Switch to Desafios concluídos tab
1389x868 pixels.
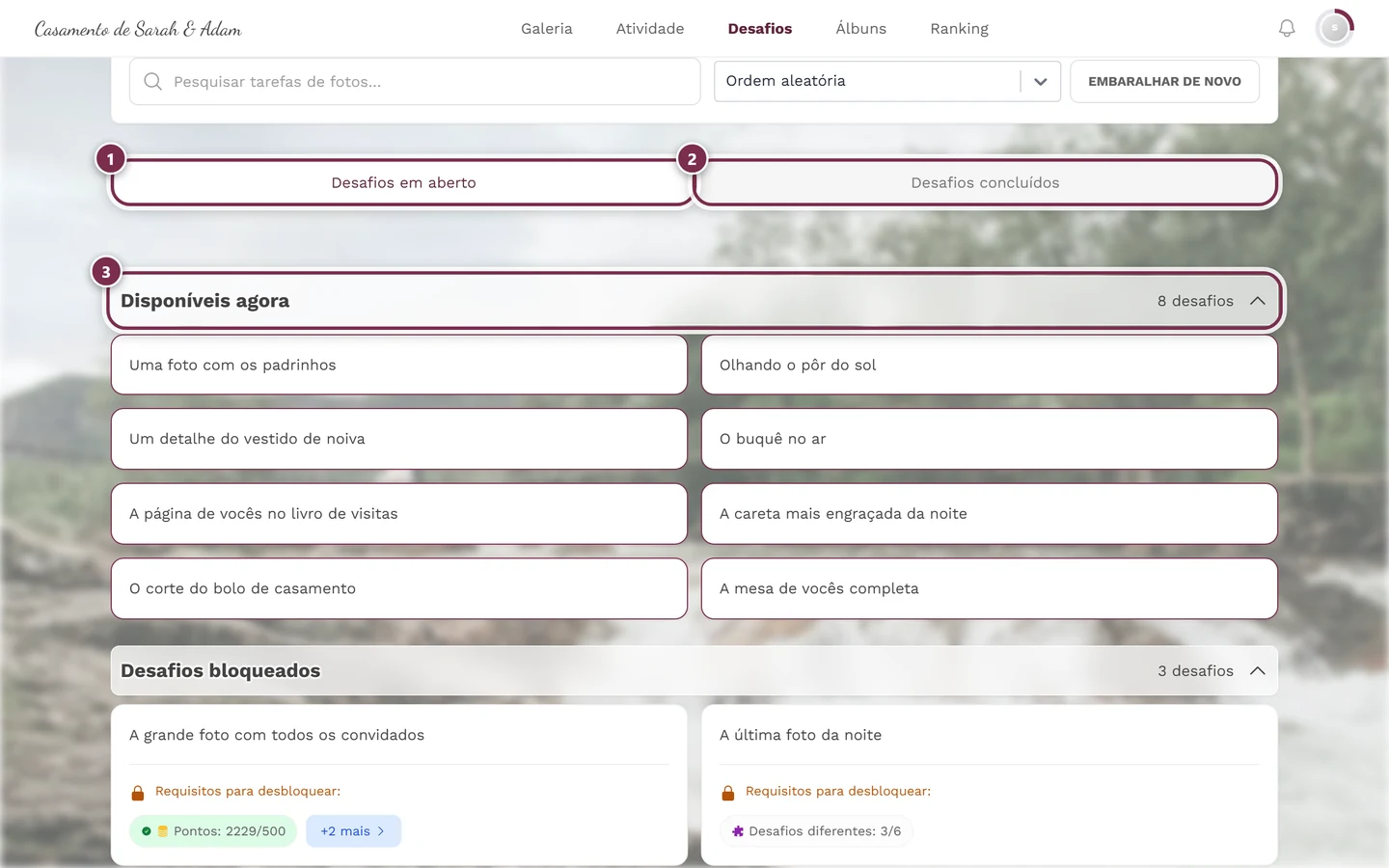(986, 182)
